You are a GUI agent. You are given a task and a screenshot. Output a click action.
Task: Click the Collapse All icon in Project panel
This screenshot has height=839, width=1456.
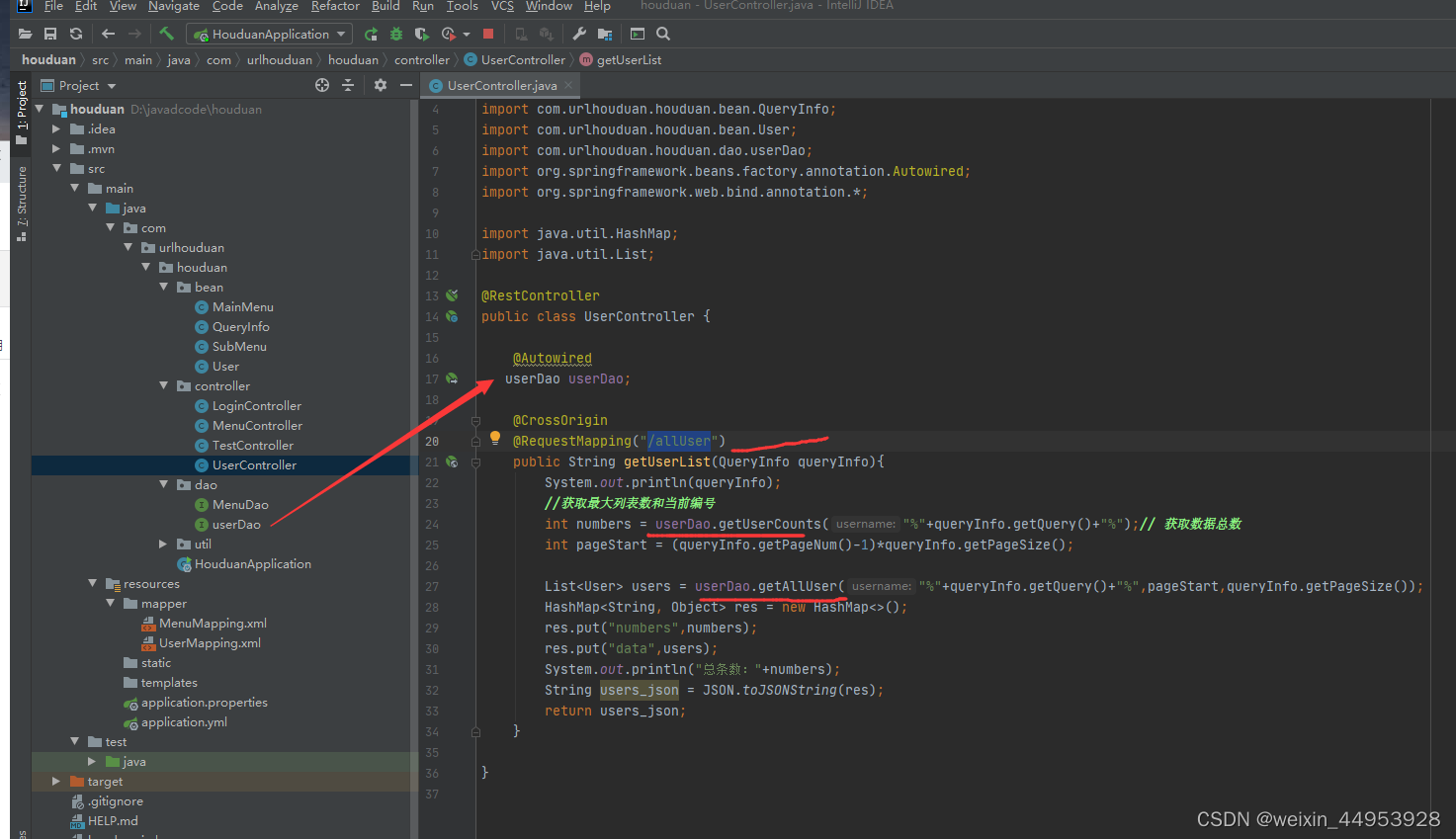click(348, 86)
